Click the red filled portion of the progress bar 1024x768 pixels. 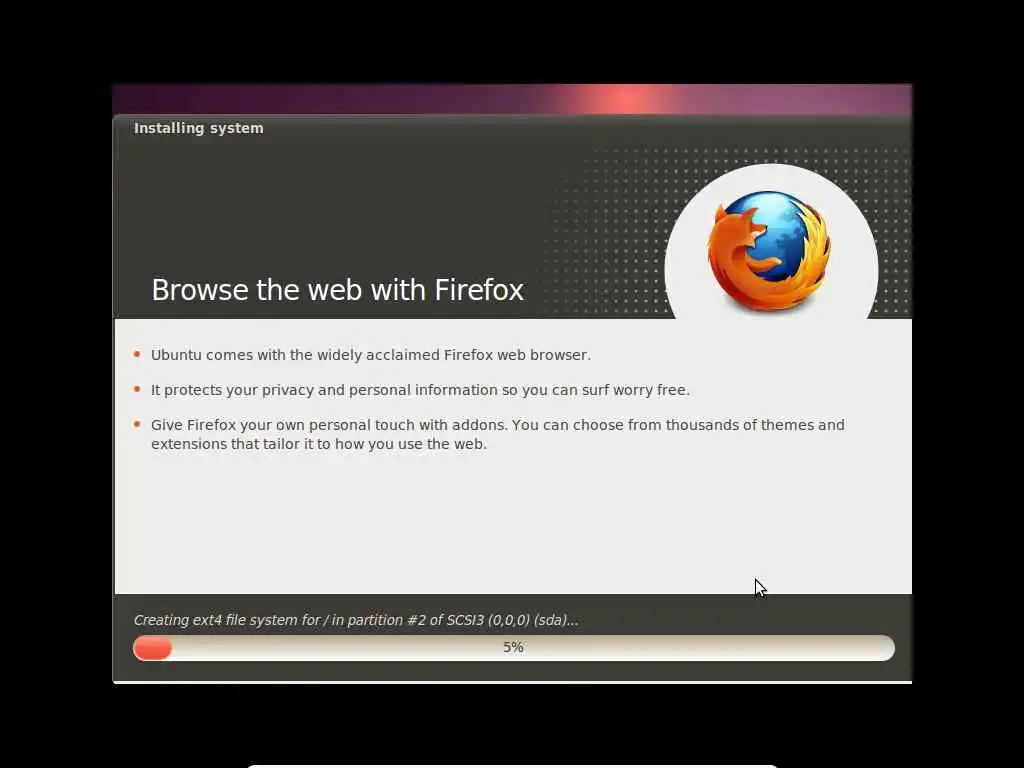(x=152, y=648)
